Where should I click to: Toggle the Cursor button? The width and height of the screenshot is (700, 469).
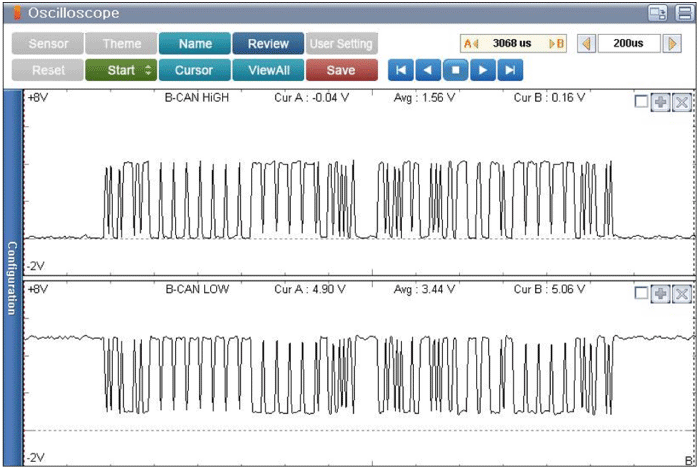coord(195,70)
